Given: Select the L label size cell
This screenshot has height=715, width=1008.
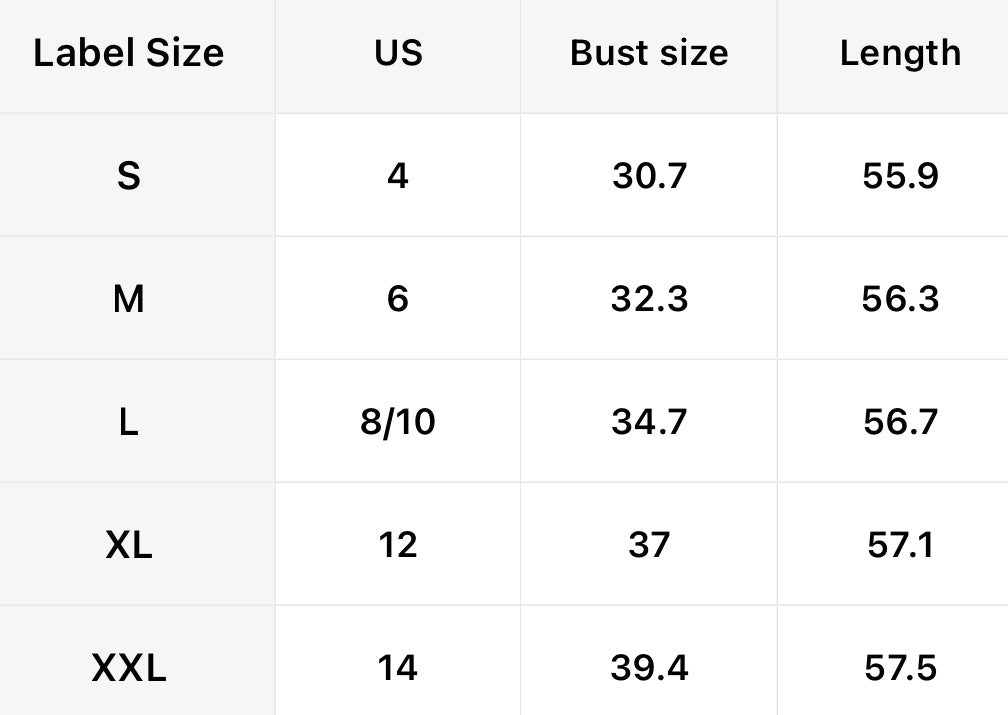Looking at the screenshot, I should pyautogui.click(x=128, y=422).
